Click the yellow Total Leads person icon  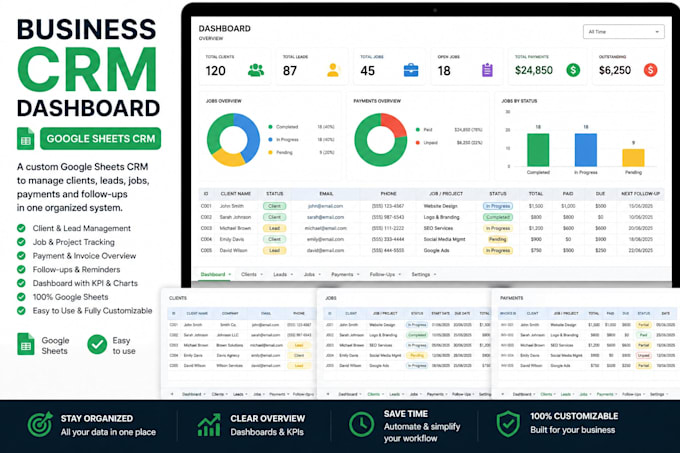coord(333,70)
